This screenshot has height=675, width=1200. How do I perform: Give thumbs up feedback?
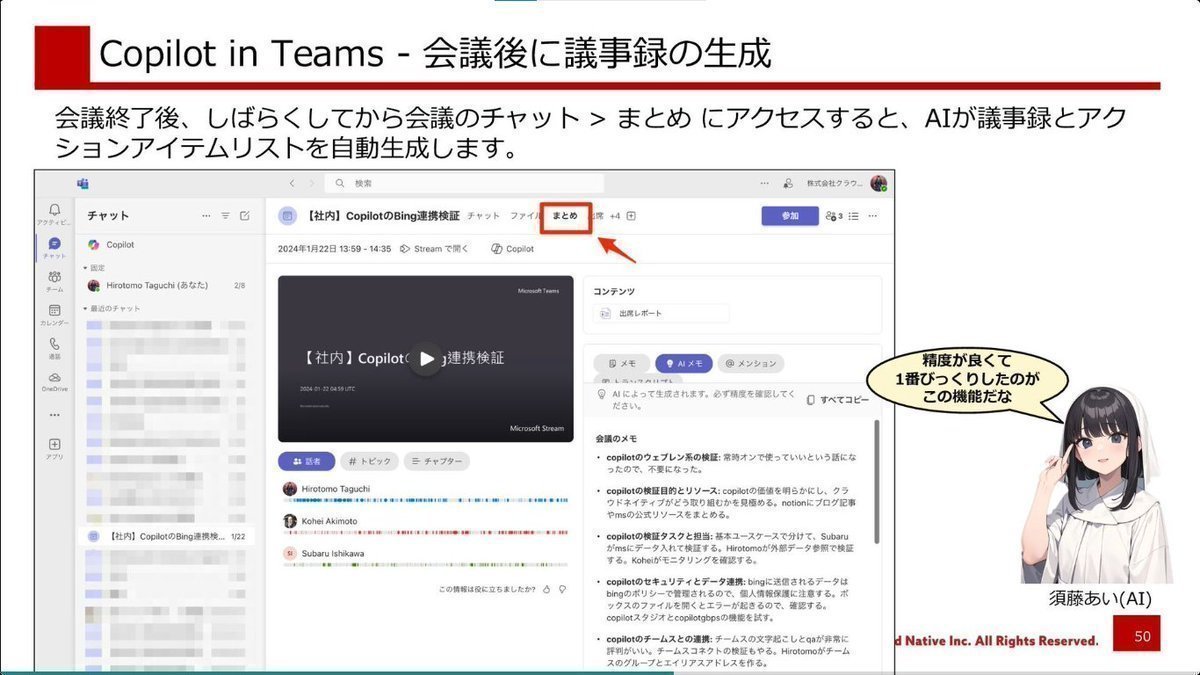point(546,589)
